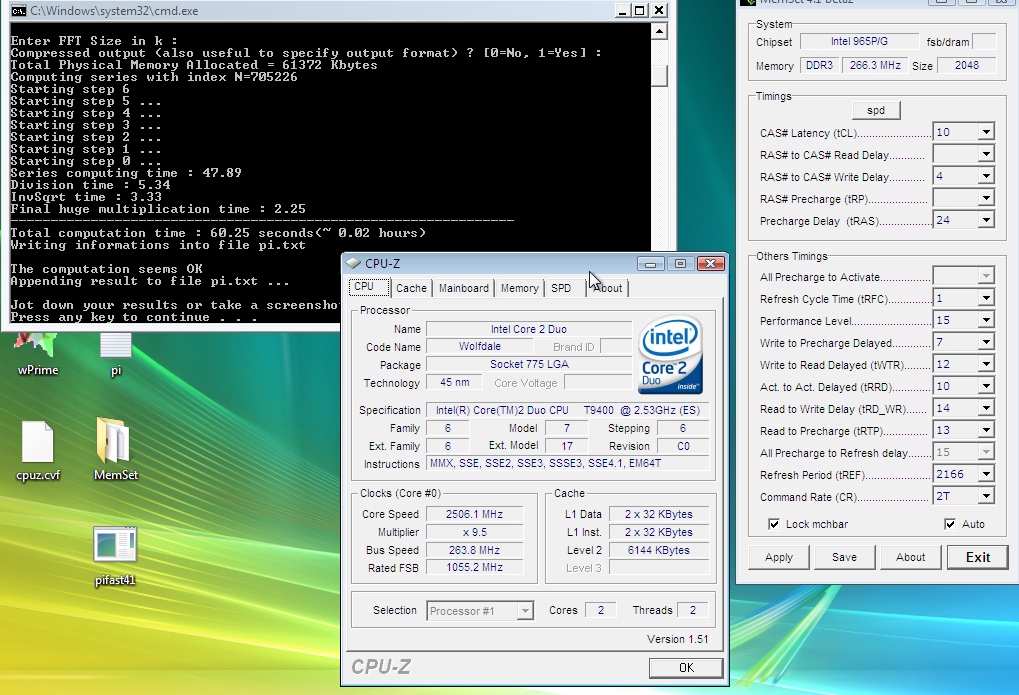Click the Chipset field Intel 965P/G
This screenshot has width=1019, height=695.
pyautogui.click(x=858, y=42)
